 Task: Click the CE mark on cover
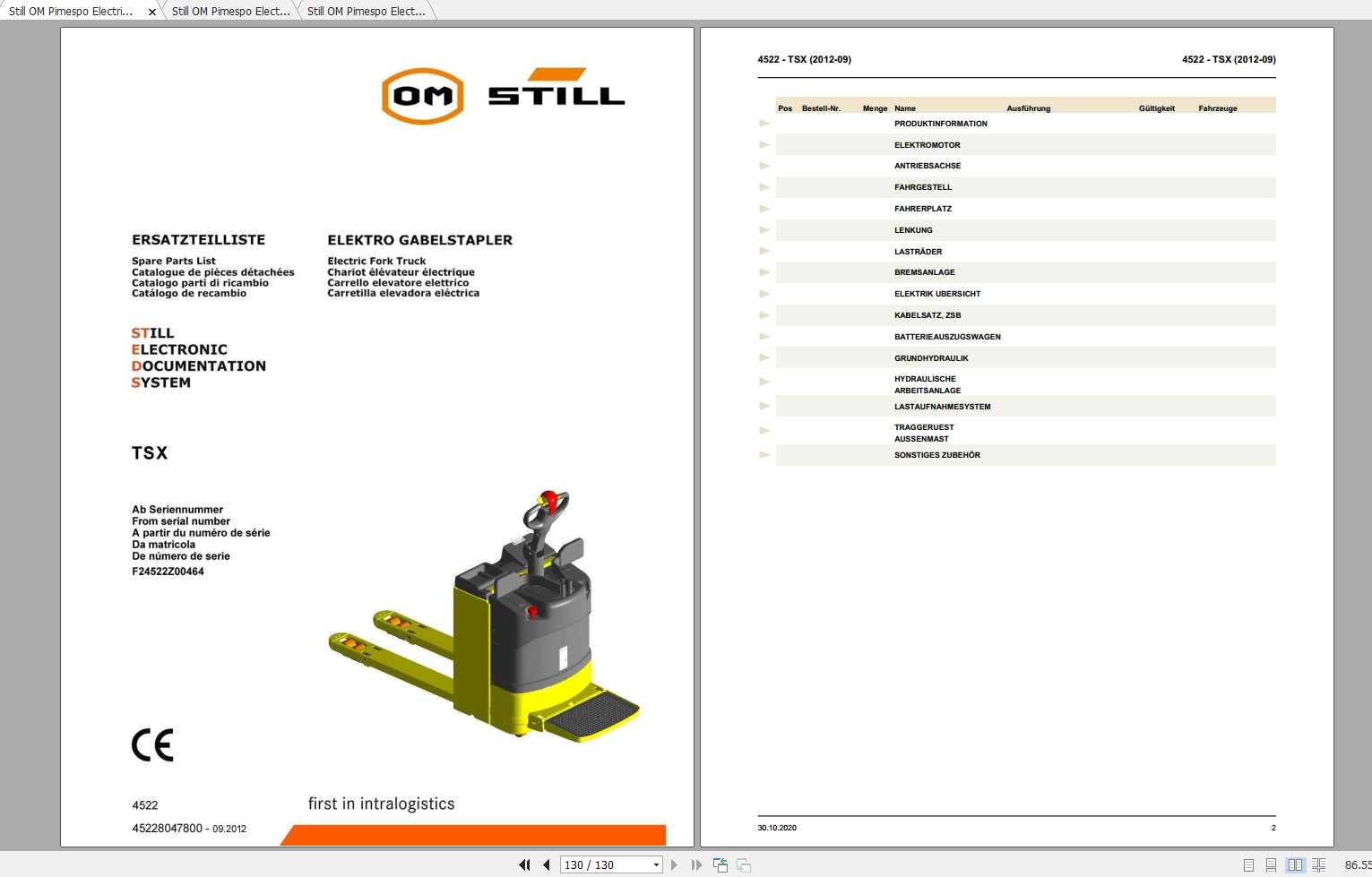(x=152, y=745)
